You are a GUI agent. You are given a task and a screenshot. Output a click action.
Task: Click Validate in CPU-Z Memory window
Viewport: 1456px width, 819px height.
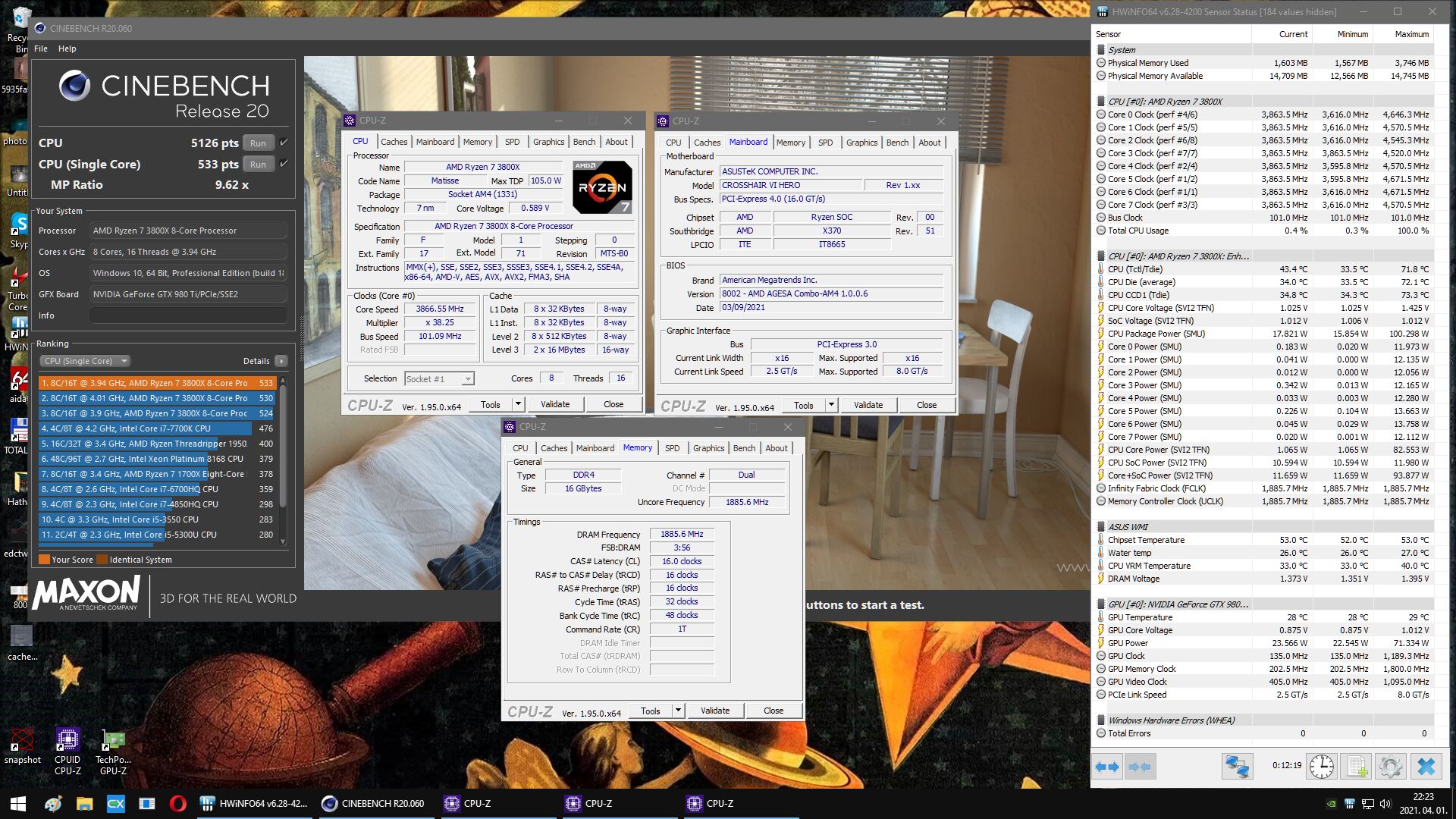coord(715,711)
